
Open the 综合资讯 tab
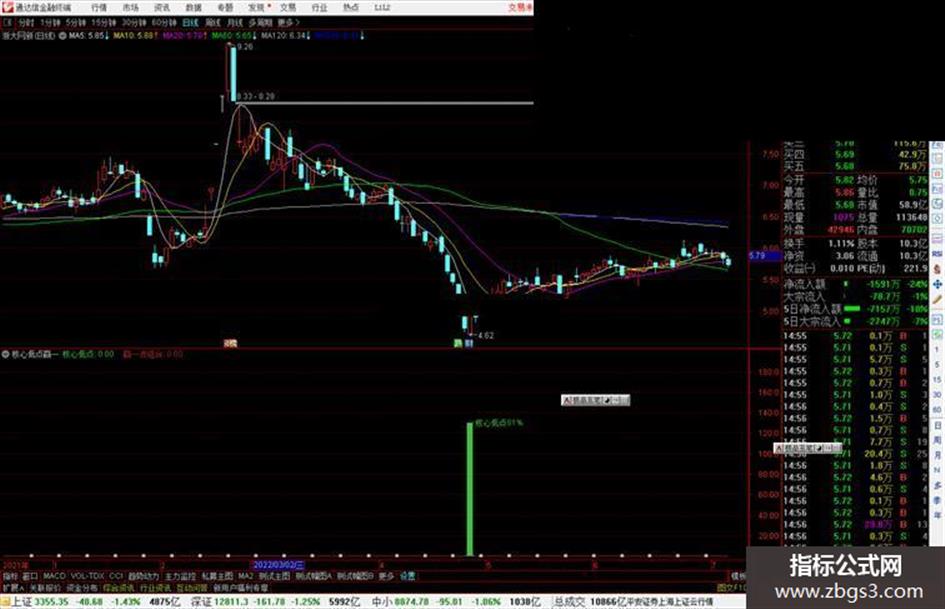click(118, 587)
